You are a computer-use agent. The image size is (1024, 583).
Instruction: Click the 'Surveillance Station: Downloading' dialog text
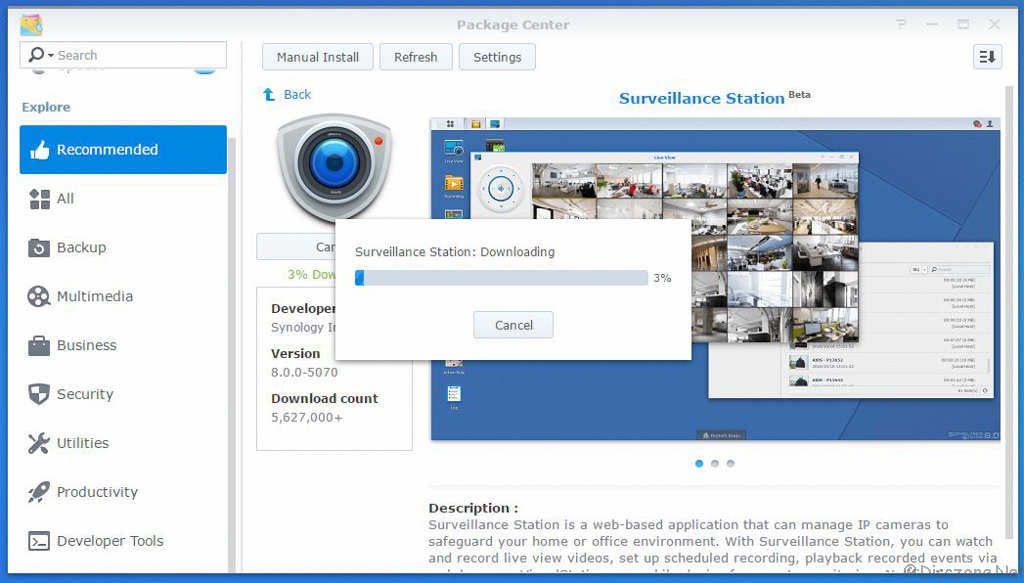click(x=455, y=252)
